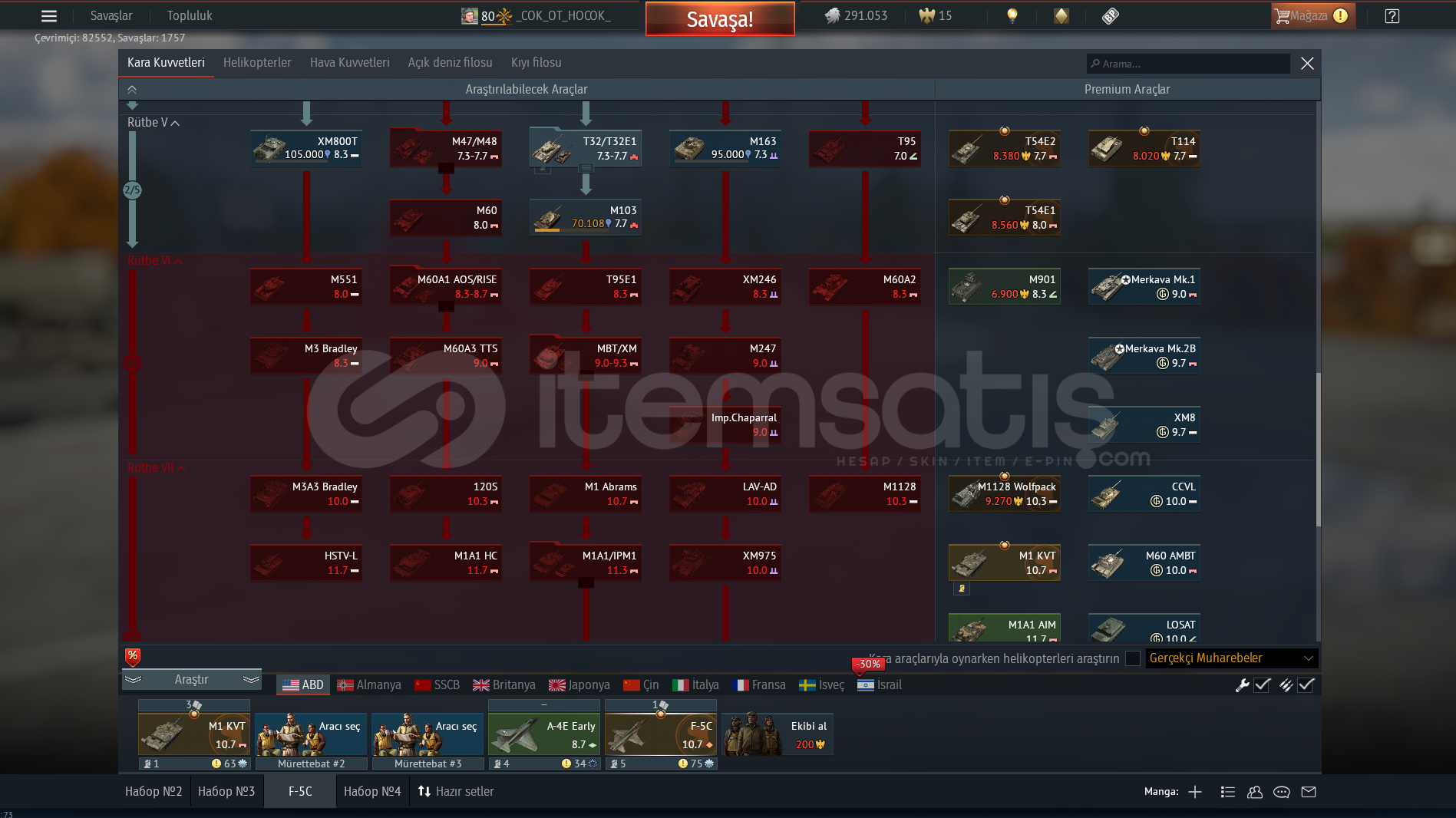Open the chat bubble icon

(x=1282, y=792)
